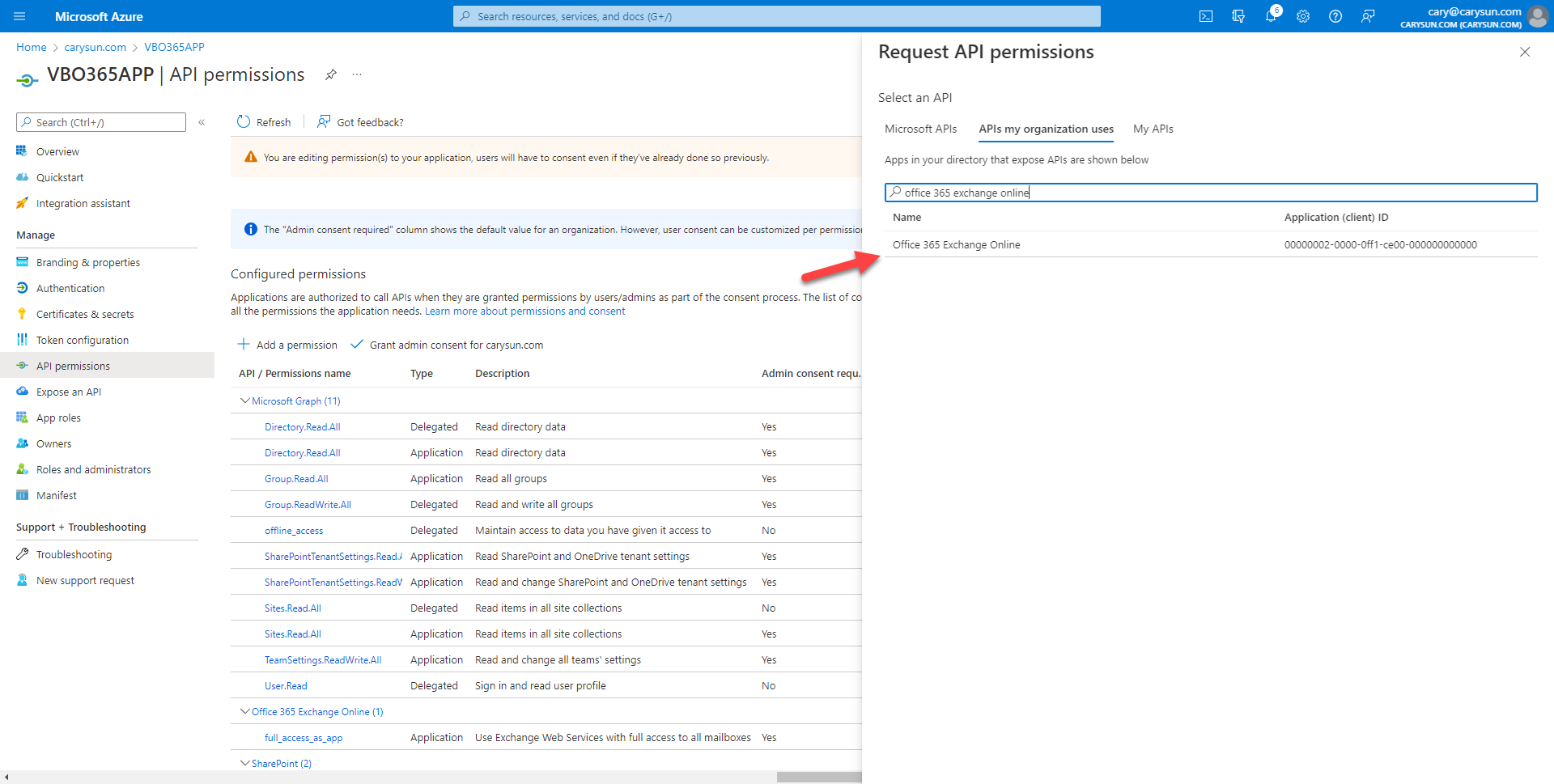
Task: Open the blade's more options ellipsis
Action: (x=357, y=74)
